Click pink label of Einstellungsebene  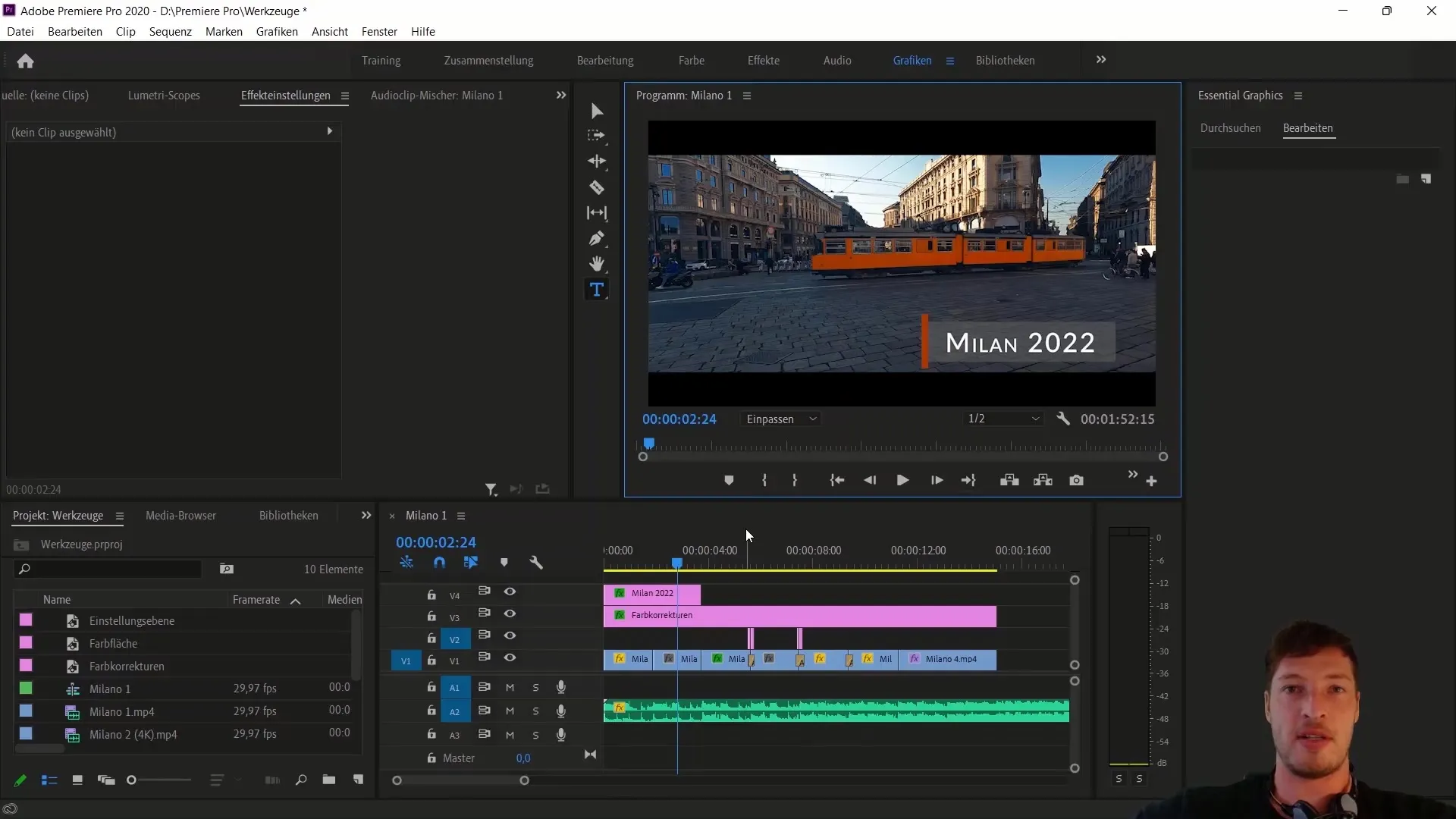coord(26,620)
